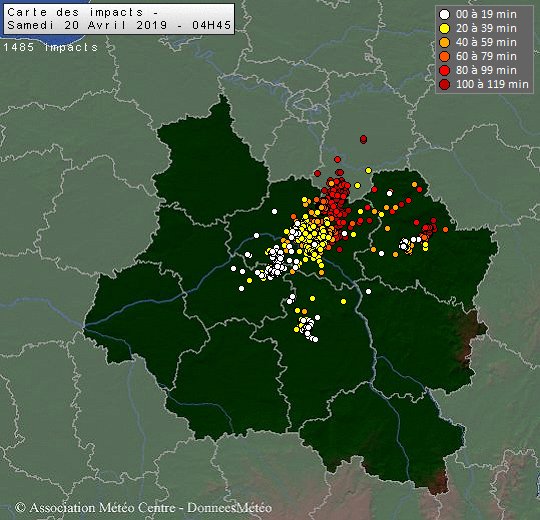The width and height of the screenshot is (540, 520).
Task: Click the yellow 20 à 39 min legend circle
Action: pos(445,29)
